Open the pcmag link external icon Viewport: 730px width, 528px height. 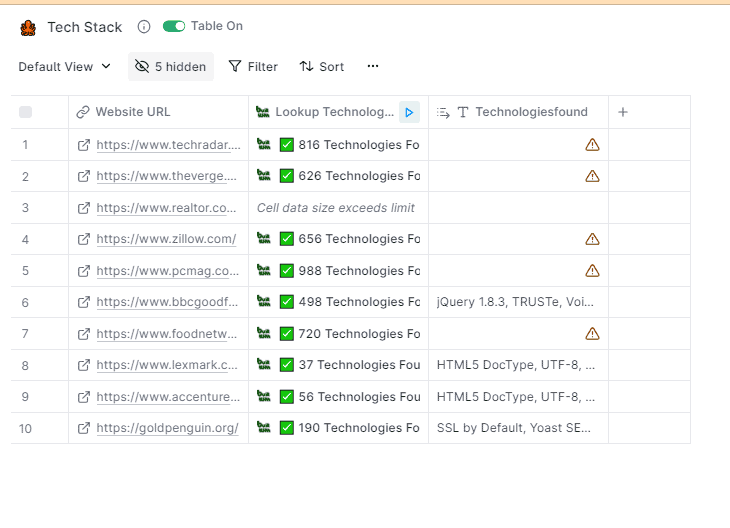pyautogui.click(x=84, y=271)
